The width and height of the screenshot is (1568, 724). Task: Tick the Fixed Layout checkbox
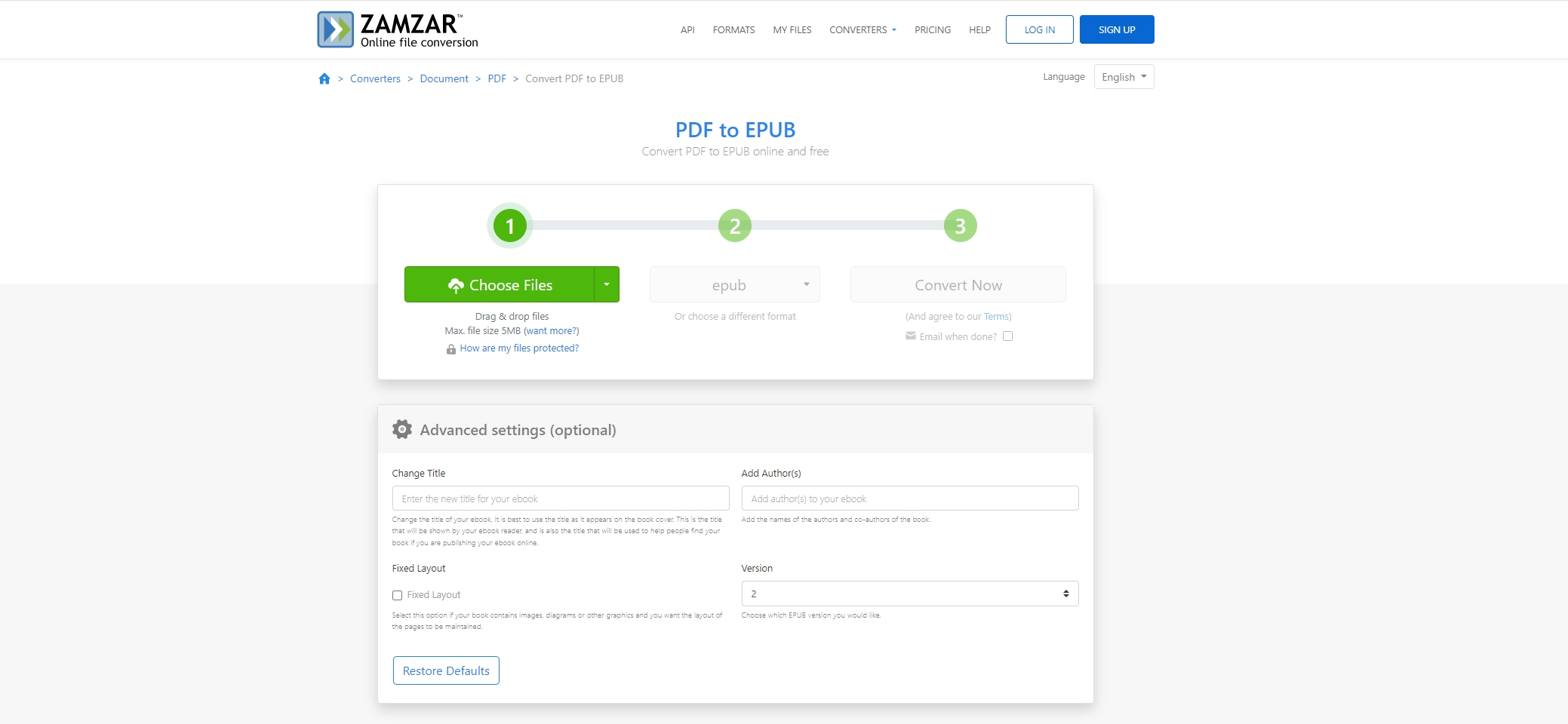tap(398, 595)
